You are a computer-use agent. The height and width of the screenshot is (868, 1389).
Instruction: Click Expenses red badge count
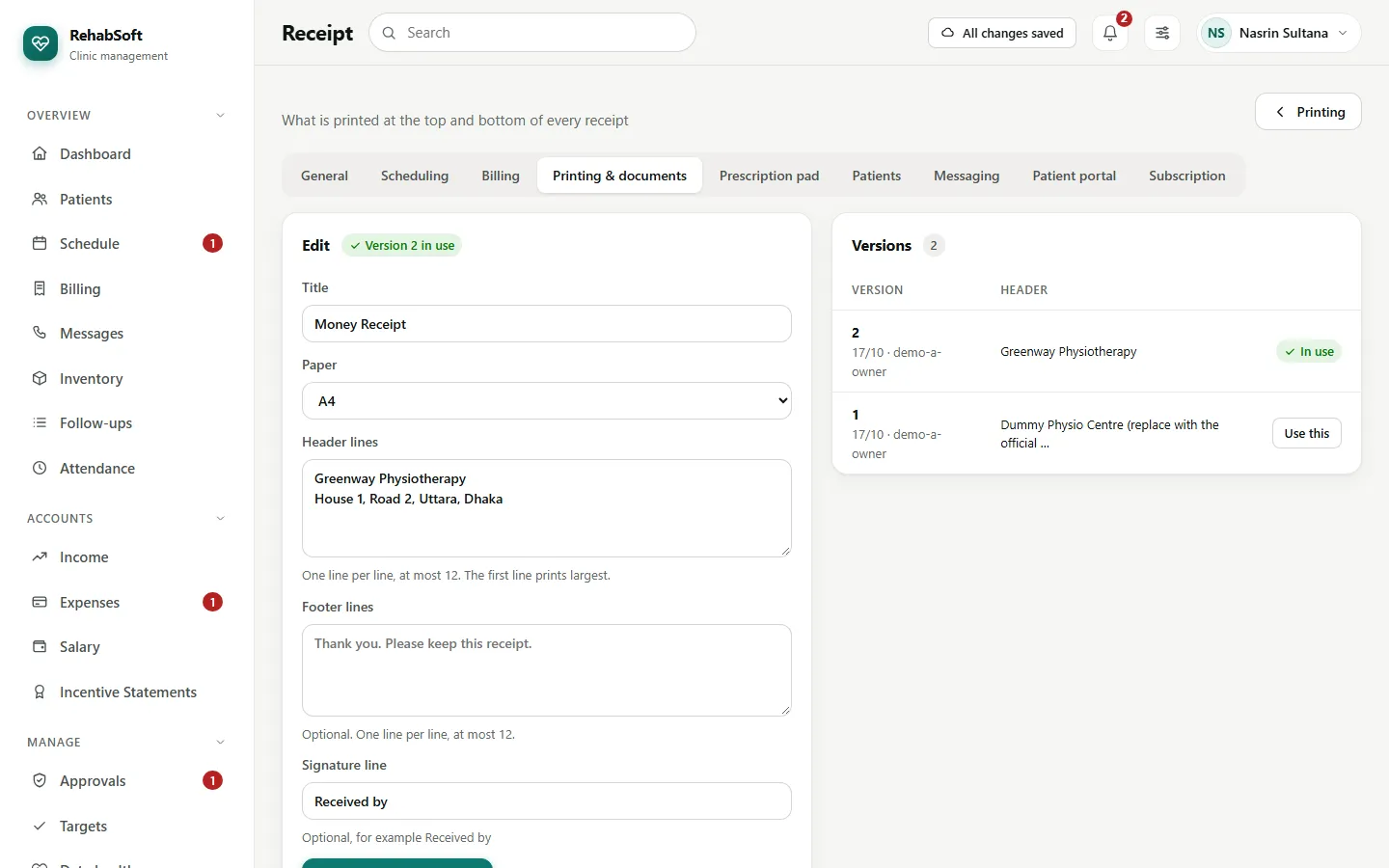point(212,602)
